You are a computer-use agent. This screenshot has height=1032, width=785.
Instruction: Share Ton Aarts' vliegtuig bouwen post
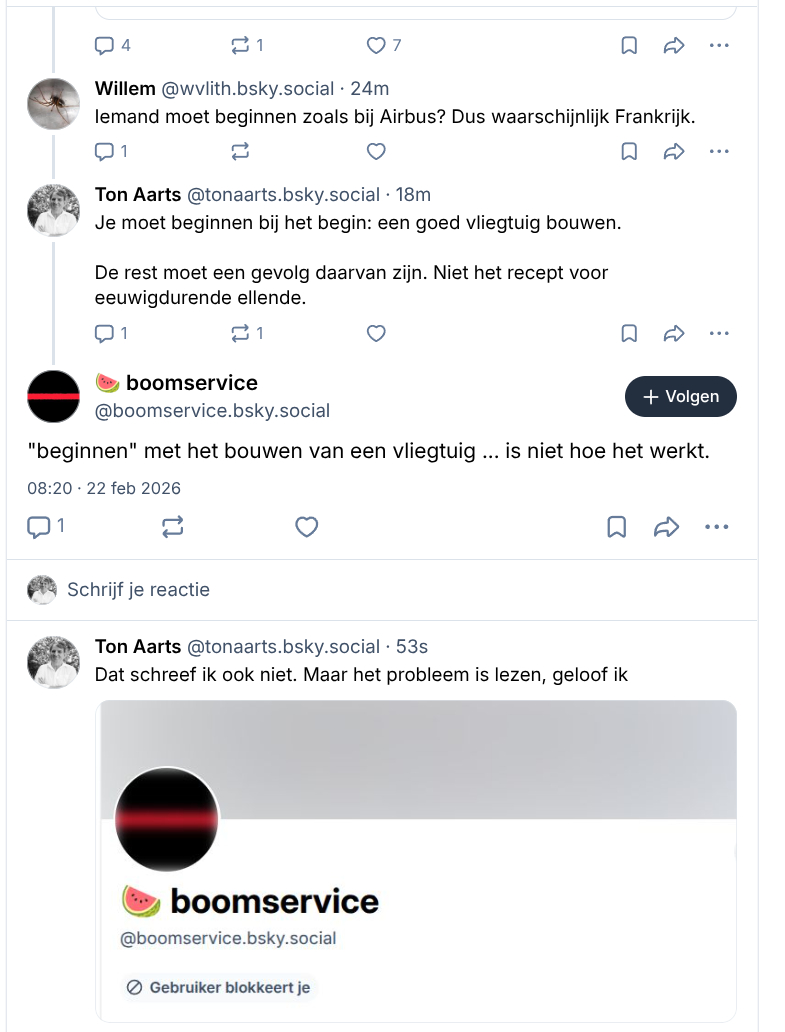[x=674, y=333]
